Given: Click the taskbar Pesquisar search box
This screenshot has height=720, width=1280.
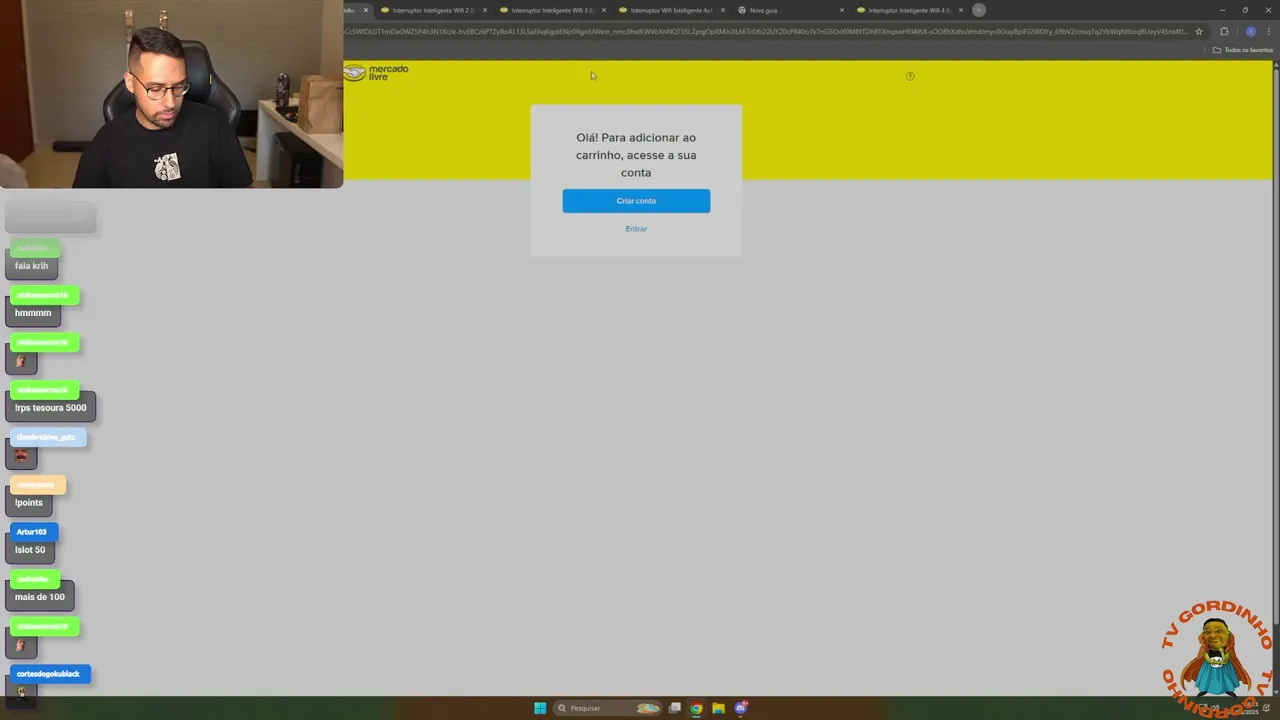Looking at the screenshot, I should pos(609,708).
